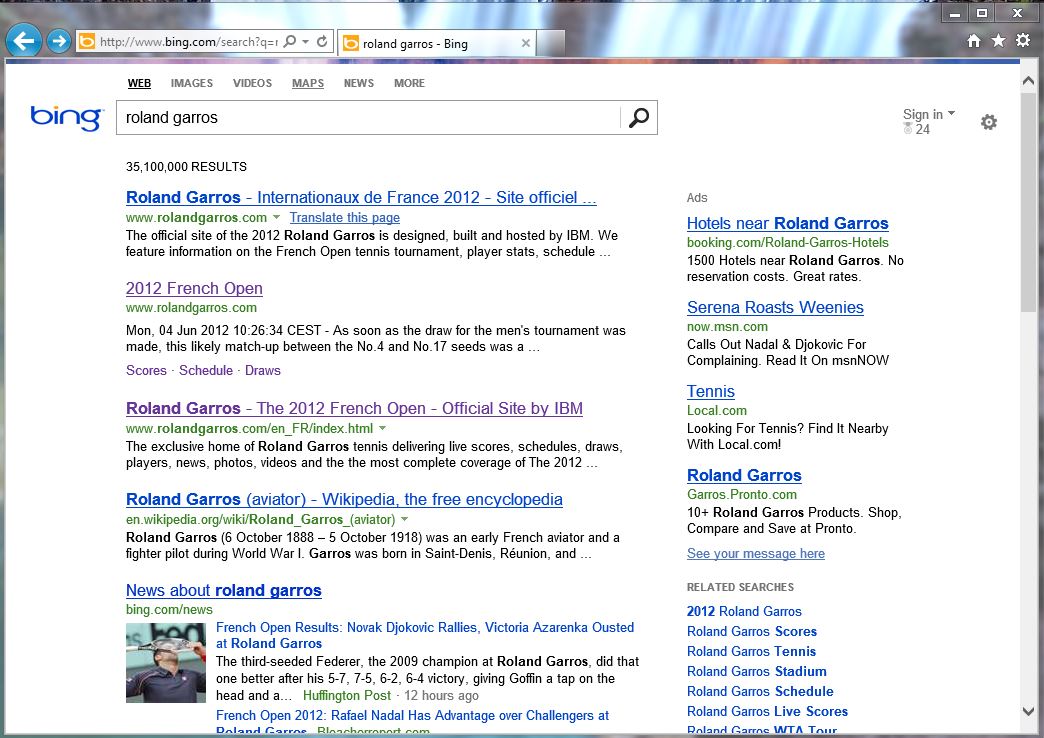
Task: Select 2012 Roland Garros related search
Action: pos(744,611)
